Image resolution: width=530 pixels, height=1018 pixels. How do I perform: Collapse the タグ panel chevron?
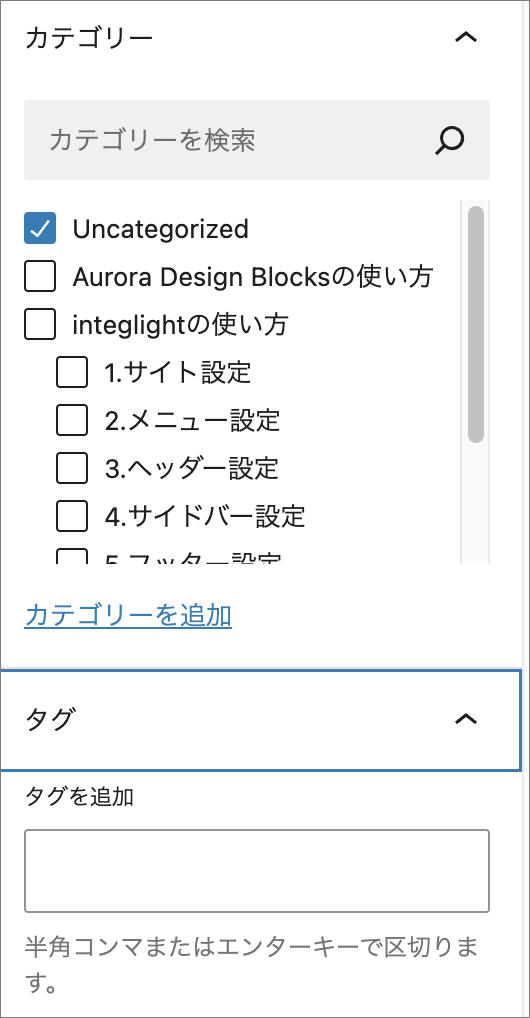(x=466, y=719)
